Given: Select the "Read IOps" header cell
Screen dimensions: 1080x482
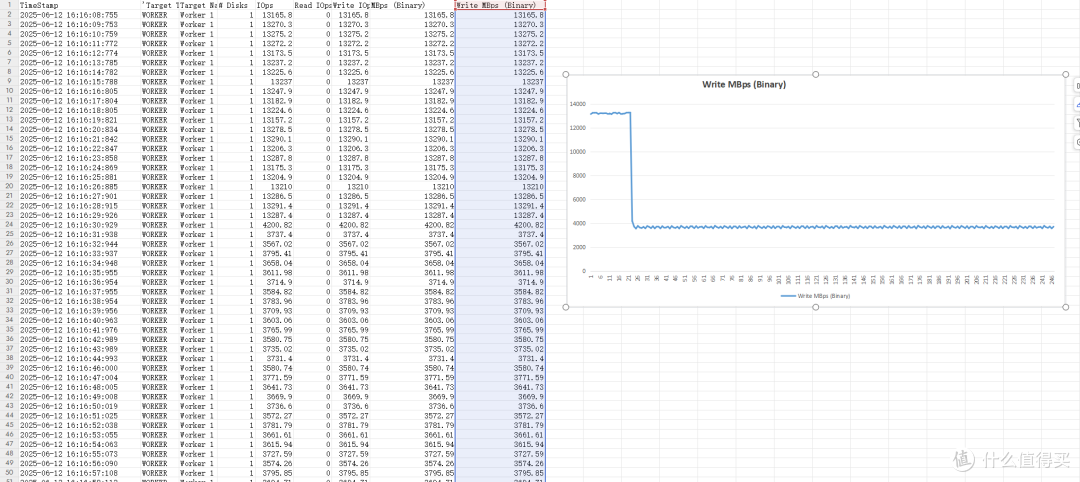Looking at the screenshot, I should click(313, 5).
